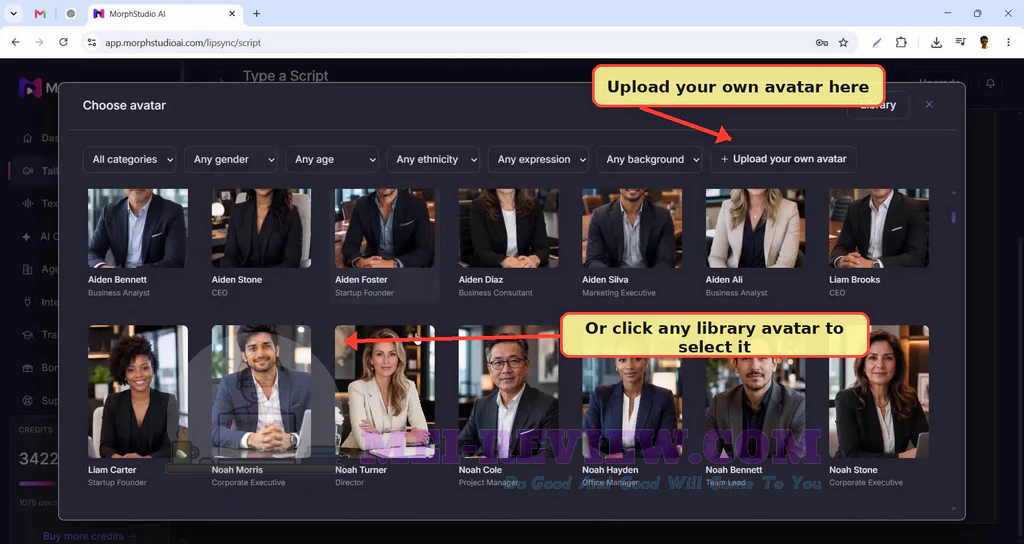1024x544 pixels.
Task: Expand the tab search dropdown
Action: click(x=13, y=14)
